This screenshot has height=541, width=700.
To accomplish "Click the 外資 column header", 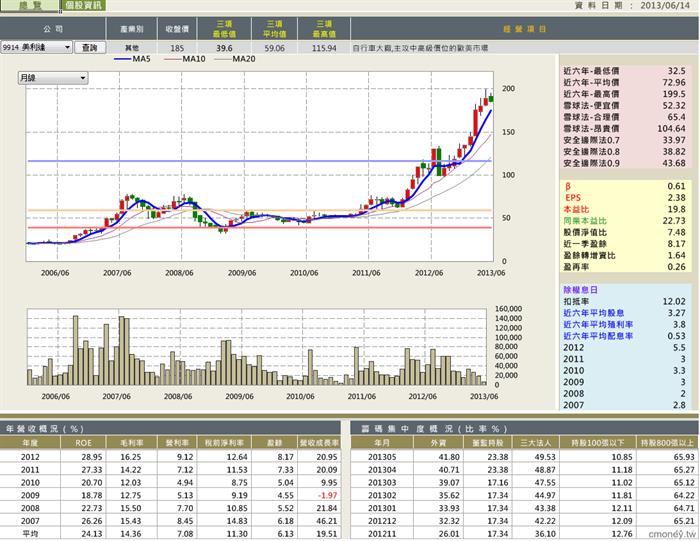I will pos(436,443).
